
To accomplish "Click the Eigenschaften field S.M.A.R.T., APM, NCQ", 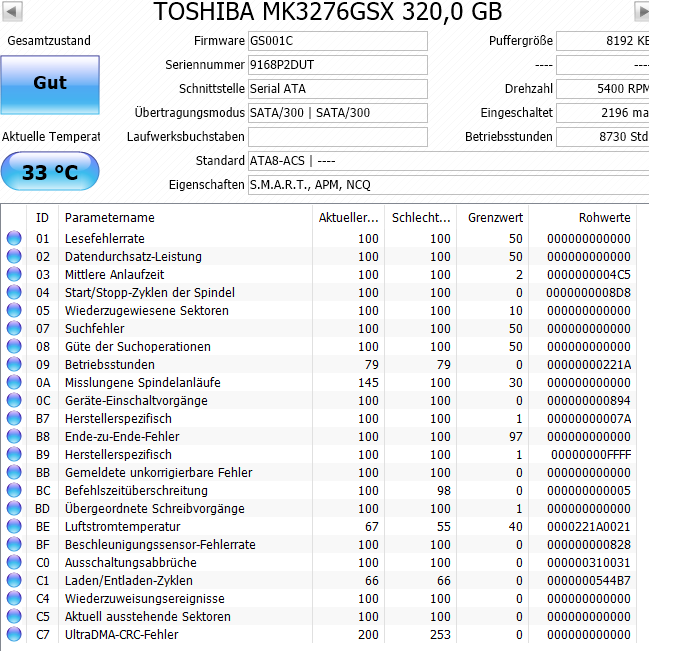I will click(448, 185).
